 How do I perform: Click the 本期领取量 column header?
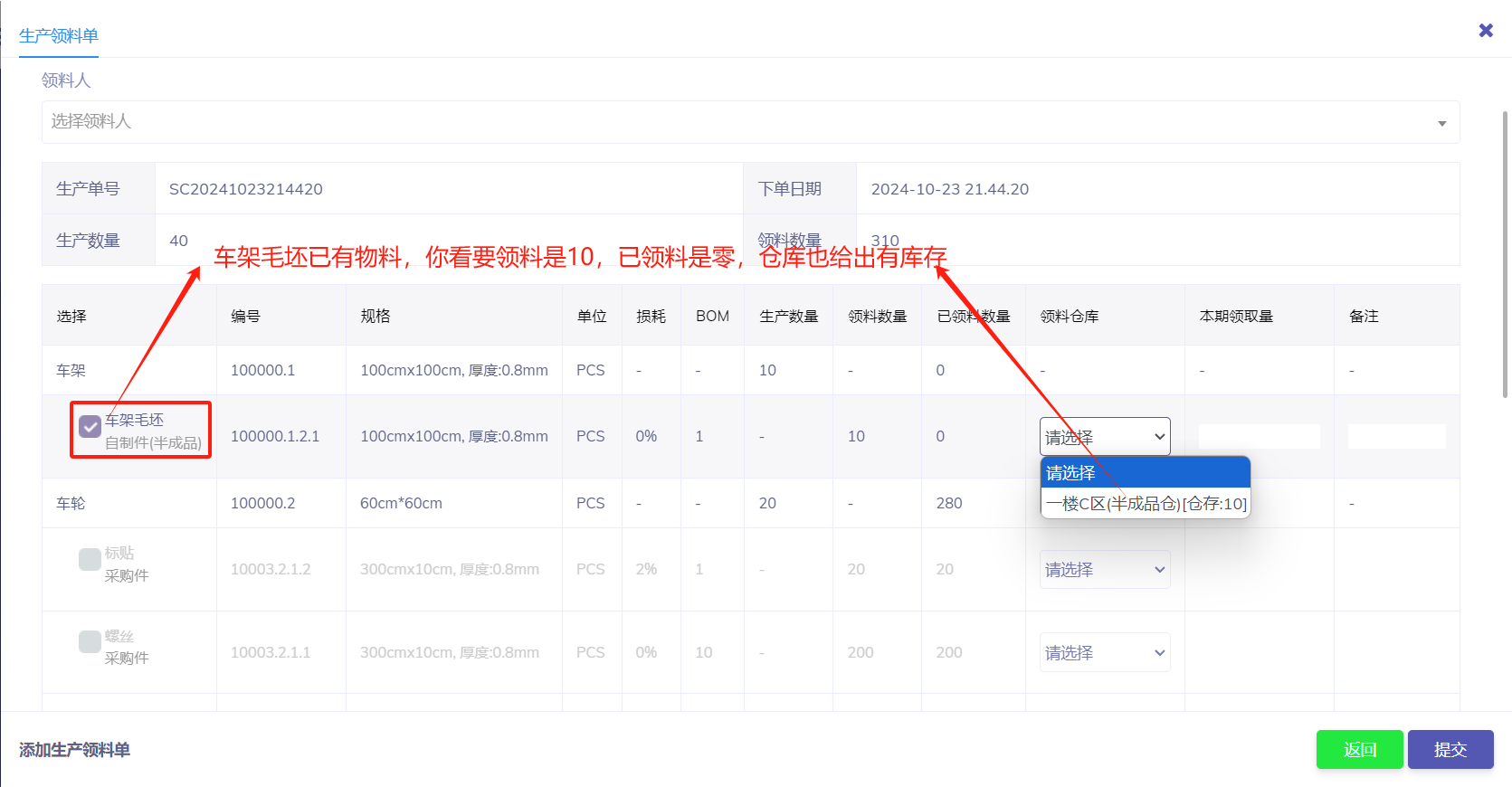[x=1235, y=317]
